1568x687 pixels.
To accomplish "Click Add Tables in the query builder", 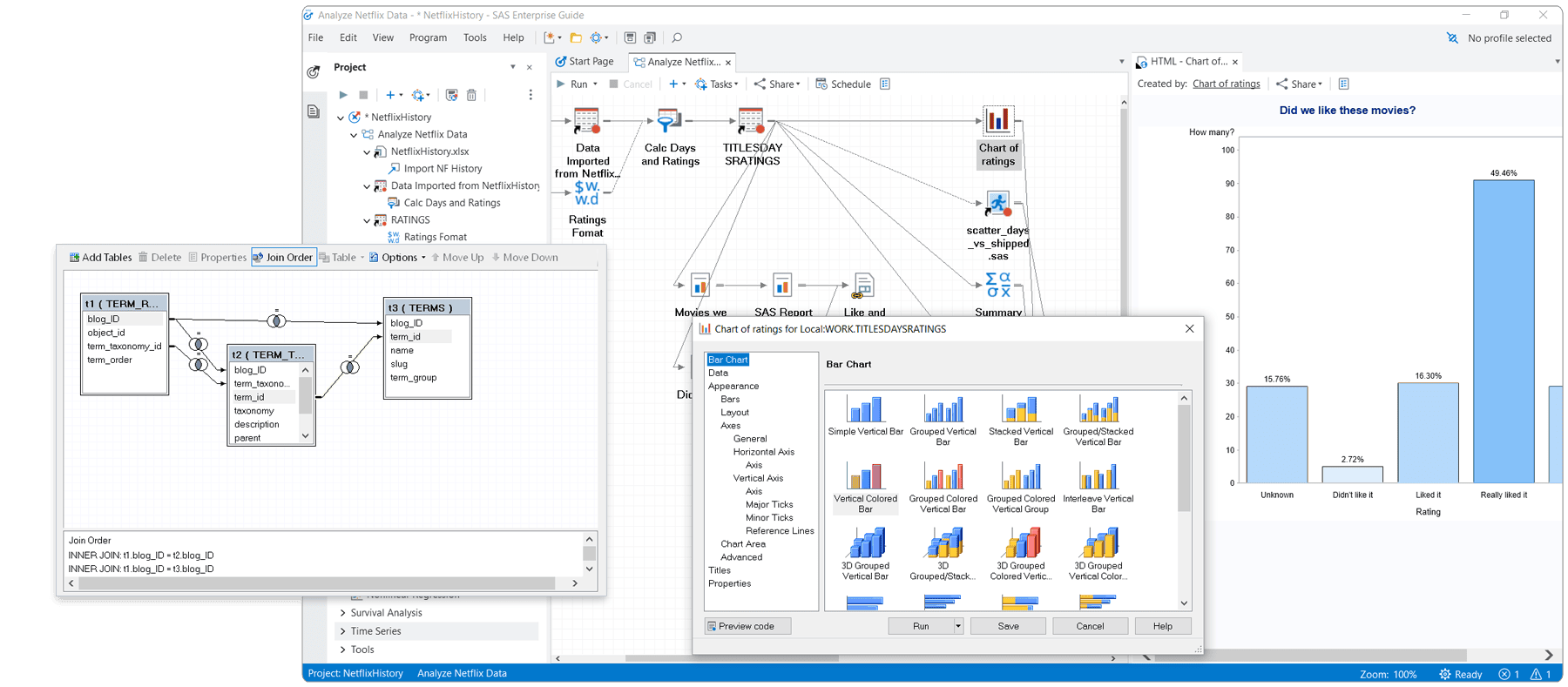I will click(100, 257).
